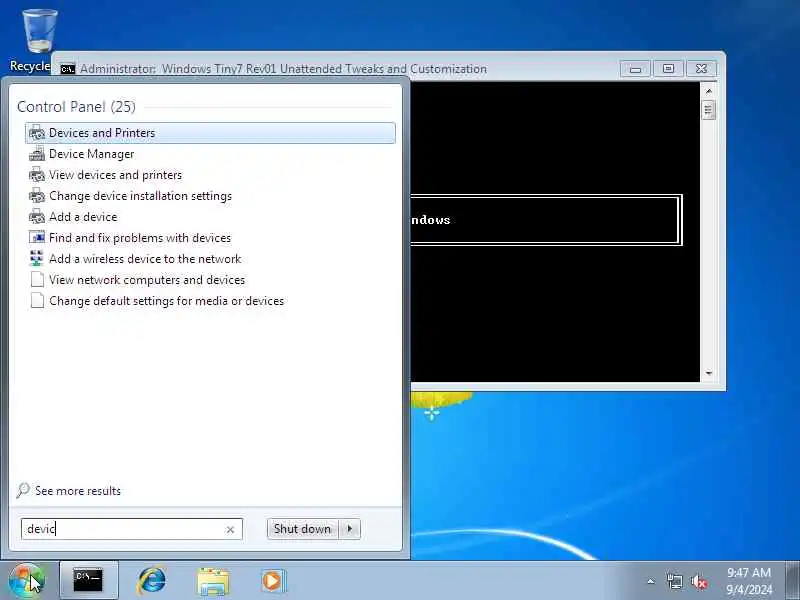Click the Control Panel (25) group header
Viewport: 800px width, 600px height.
point(77,107)
